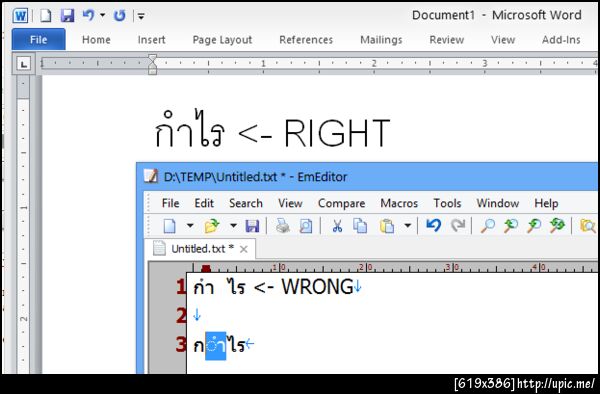Open the Tools menu in EmEditor

click(447, 203)
